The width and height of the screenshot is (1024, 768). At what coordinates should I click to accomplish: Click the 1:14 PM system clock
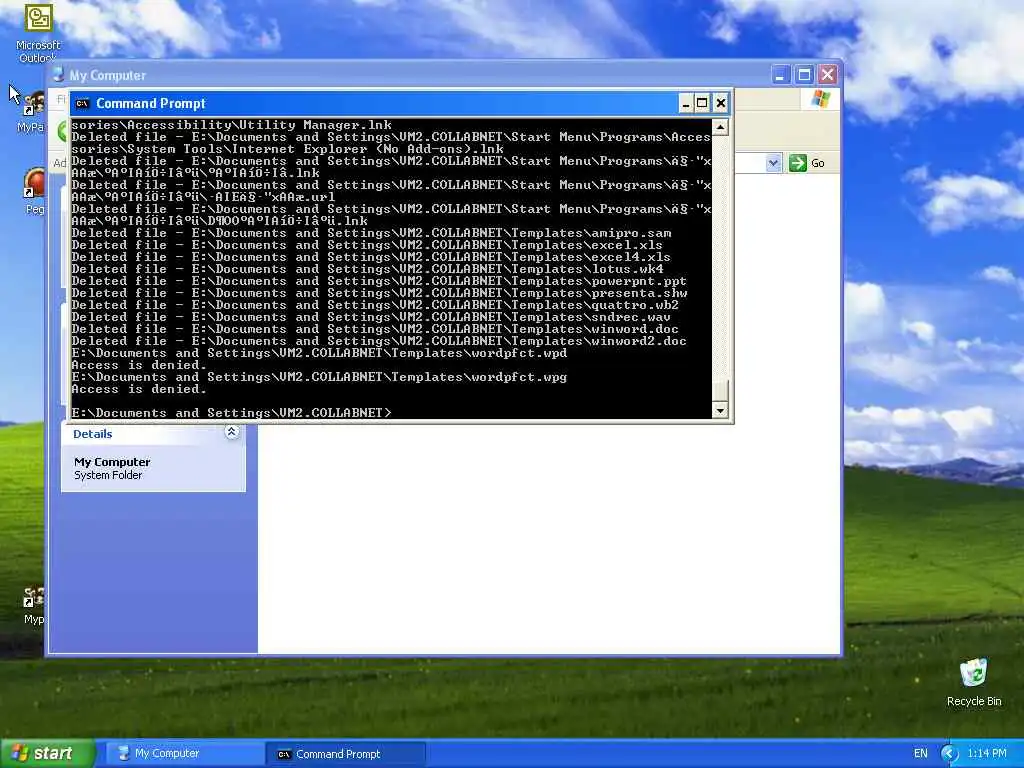click(987, 754)
